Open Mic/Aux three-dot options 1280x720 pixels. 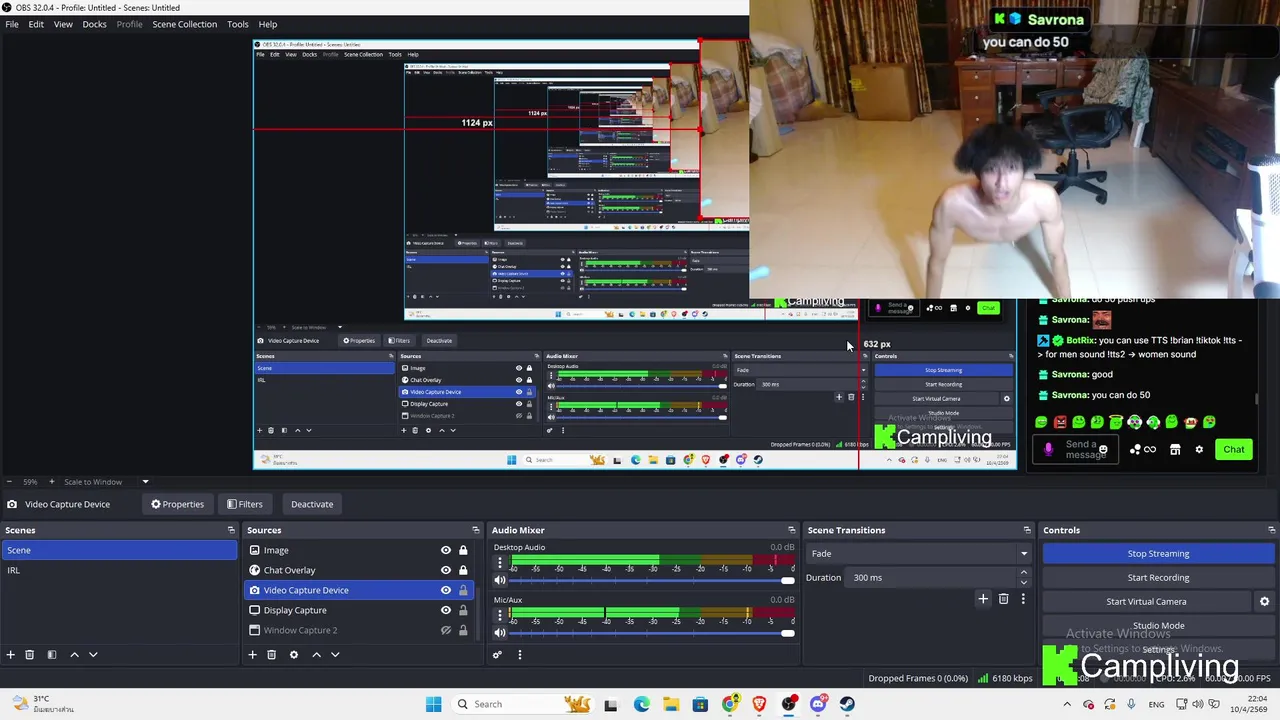point(500,614)
